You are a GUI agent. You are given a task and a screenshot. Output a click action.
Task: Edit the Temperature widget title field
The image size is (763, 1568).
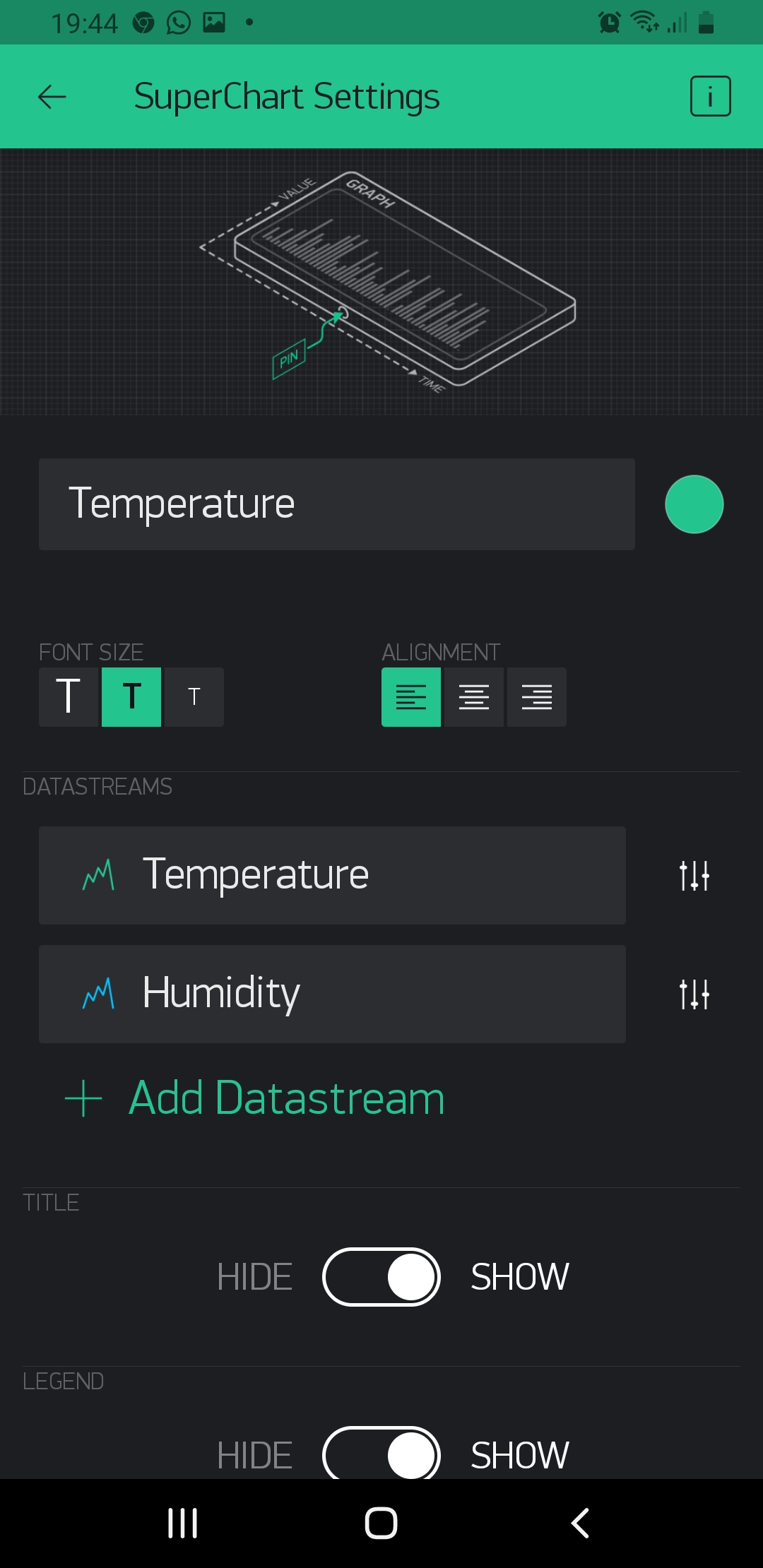(x=336, y=504)
